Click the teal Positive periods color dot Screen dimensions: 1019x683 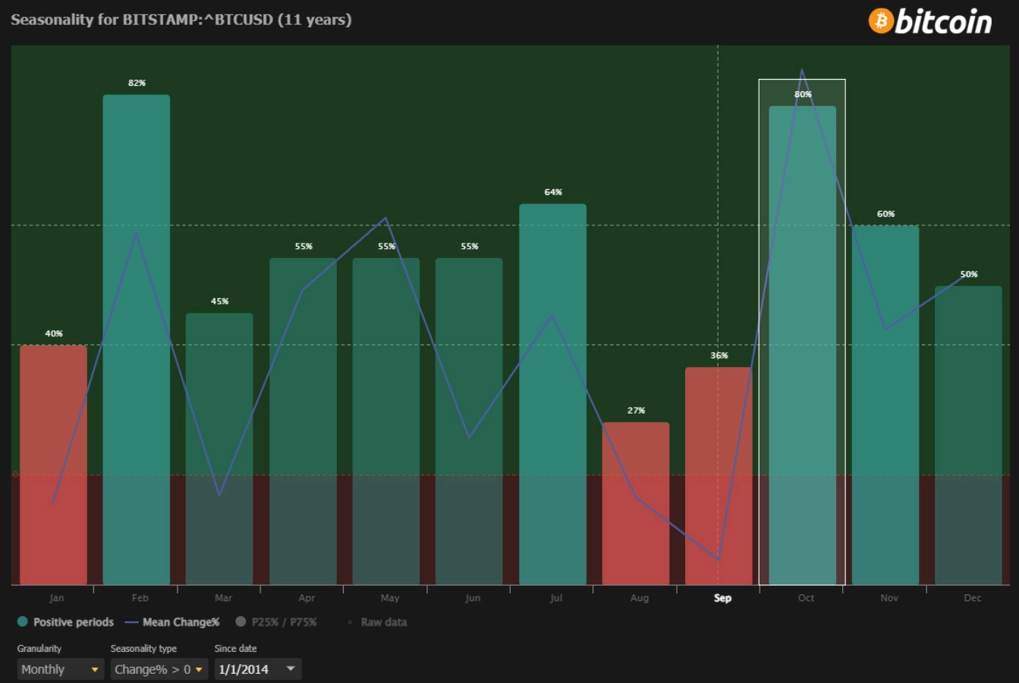point(23,622)
